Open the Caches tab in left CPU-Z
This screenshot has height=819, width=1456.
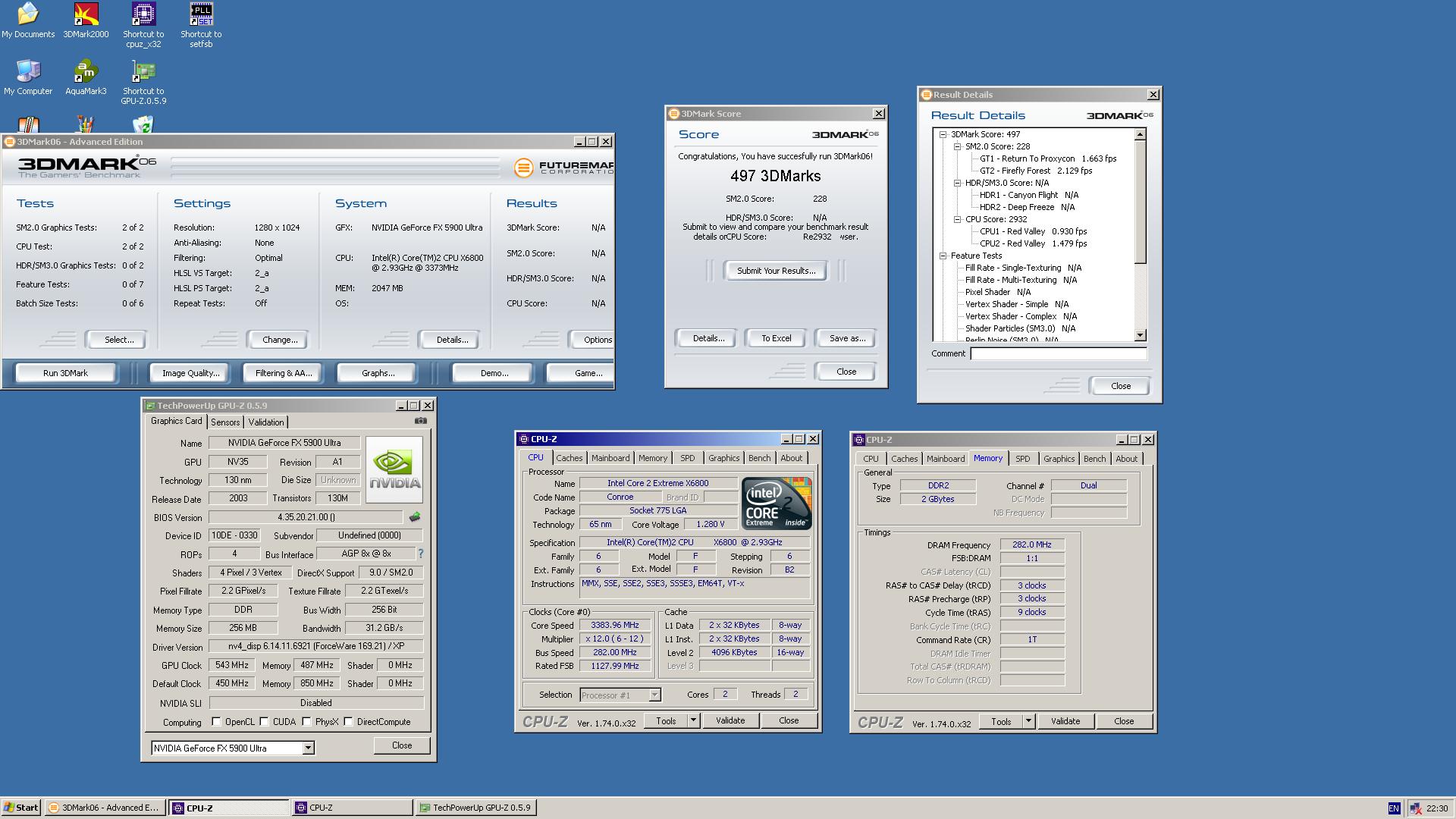point(570,458)
